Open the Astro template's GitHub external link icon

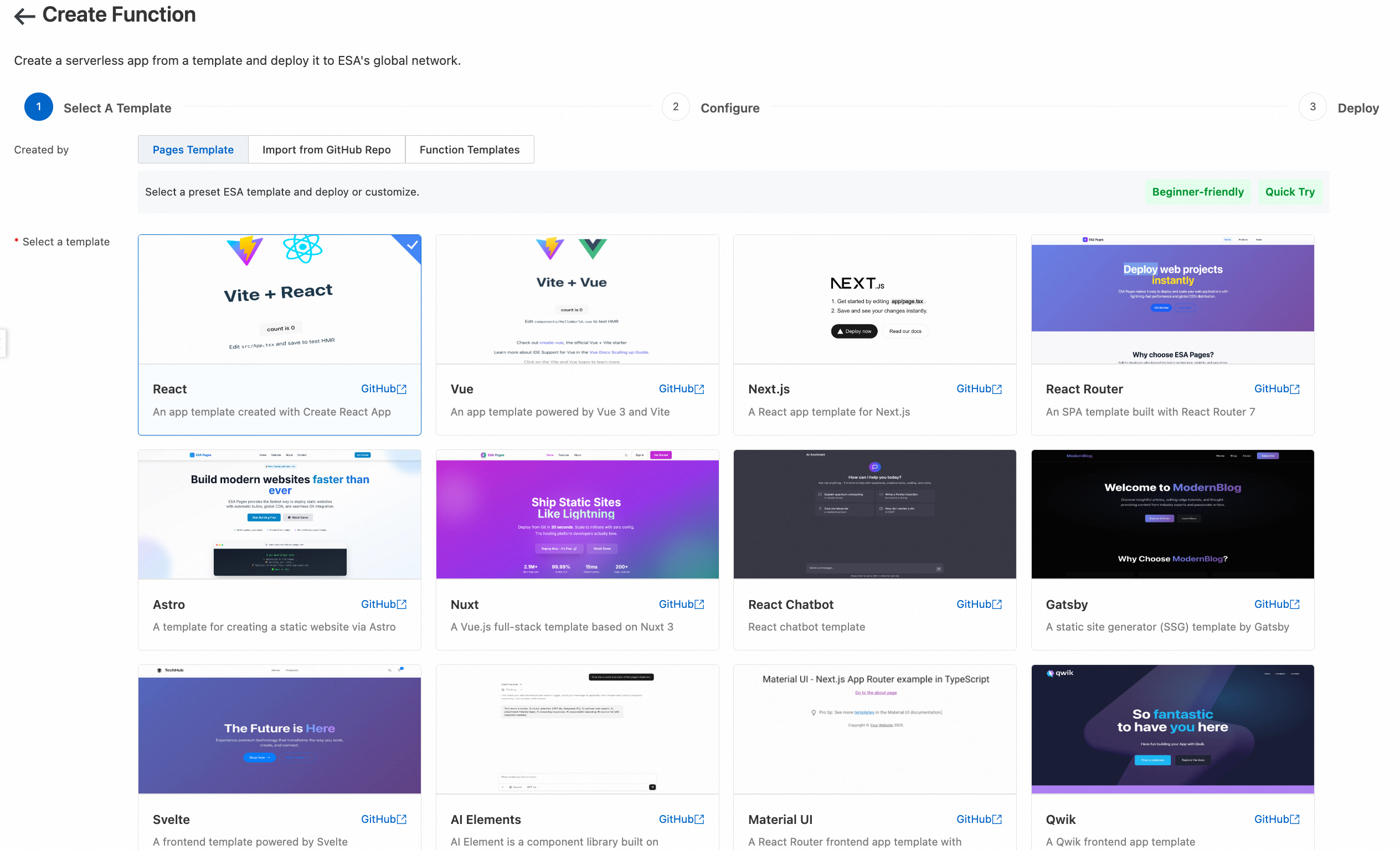point(402,604)
